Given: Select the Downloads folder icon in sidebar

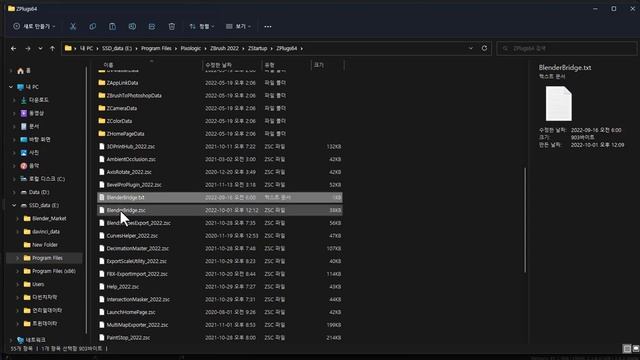Looking at the screenshot, I should click(x=24, y=100).
